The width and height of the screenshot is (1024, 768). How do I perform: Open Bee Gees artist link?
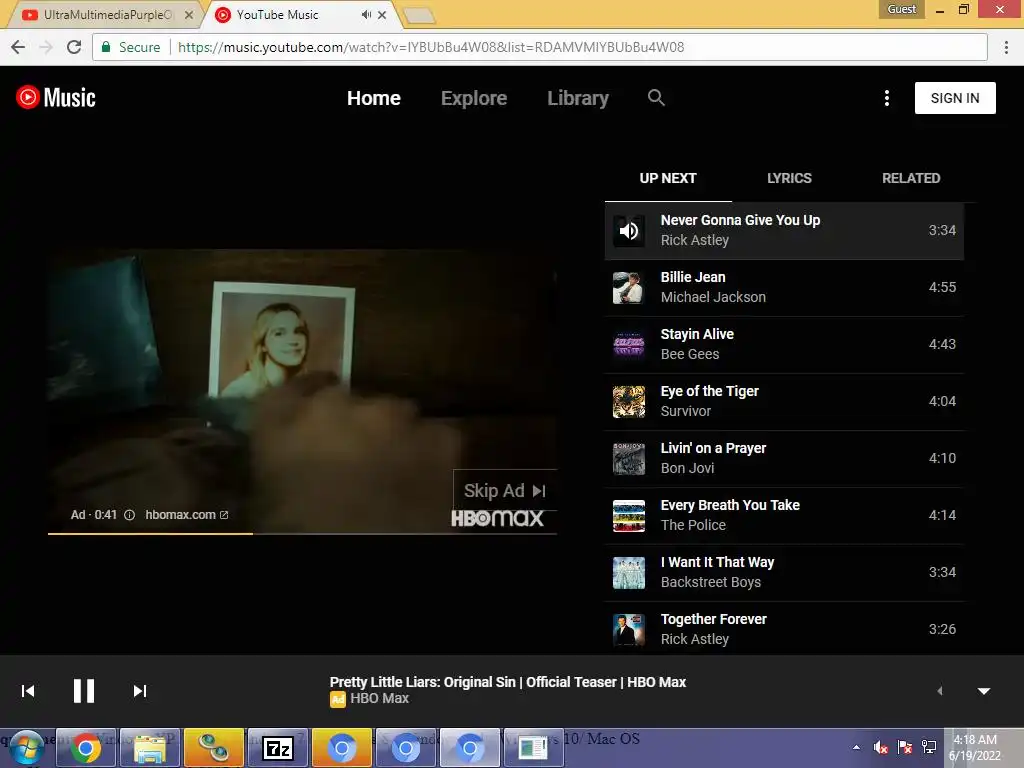pyautogui.click(x=690, y=354)
